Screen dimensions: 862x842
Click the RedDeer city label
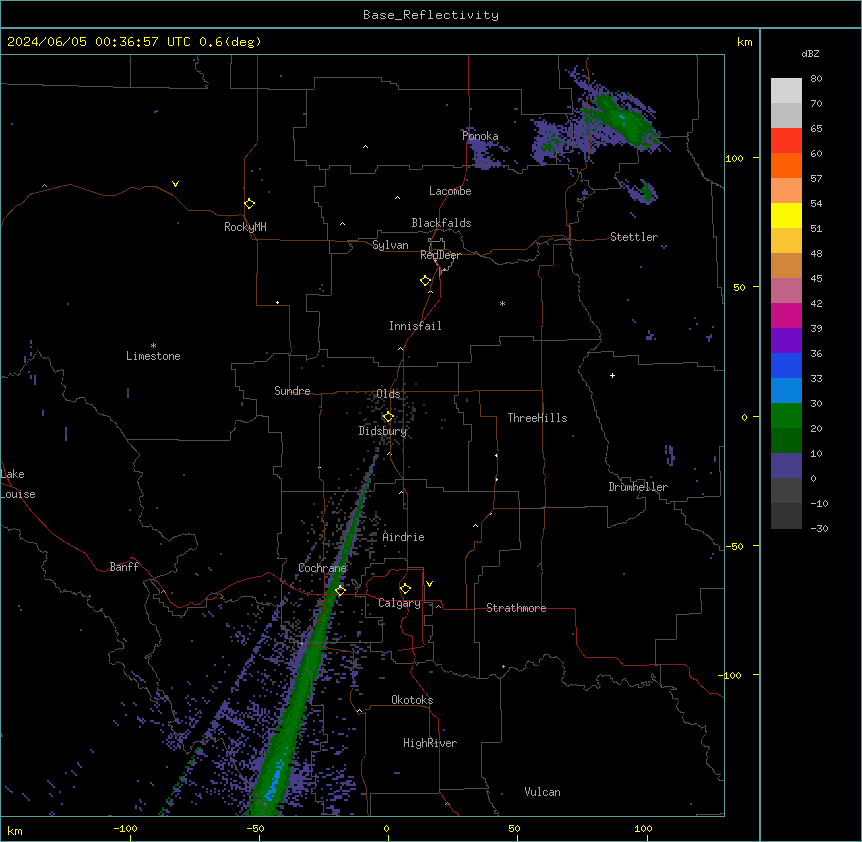[440, 255]
